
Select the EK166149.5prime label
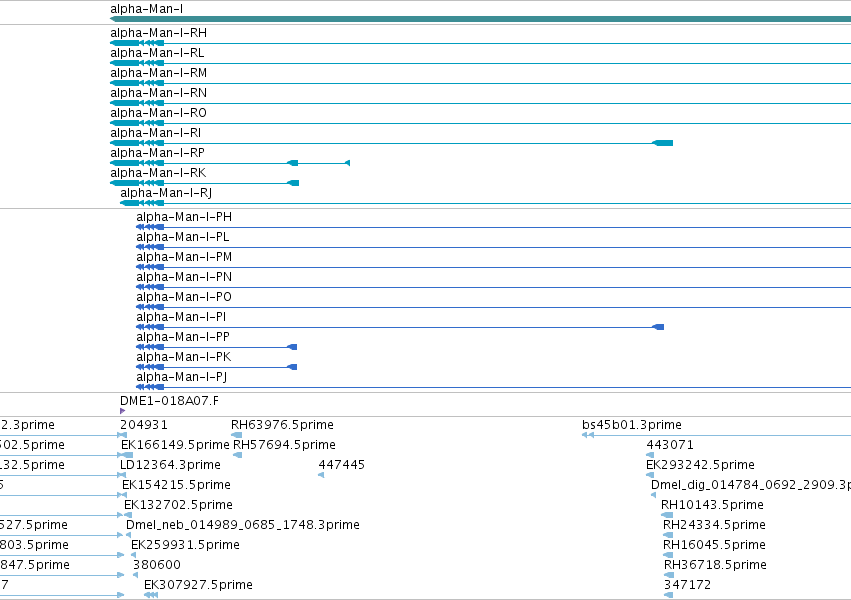[175, 445]
